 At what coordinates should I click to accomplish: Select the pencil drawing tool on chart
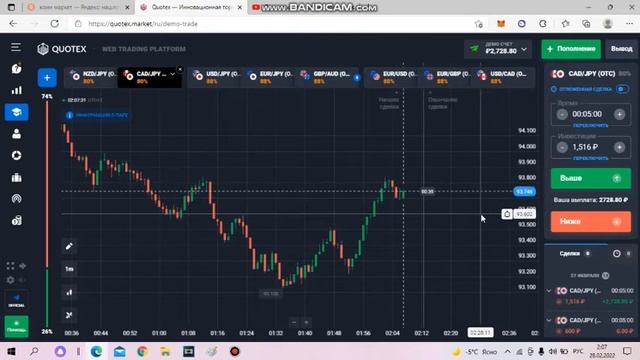(69, 246)
